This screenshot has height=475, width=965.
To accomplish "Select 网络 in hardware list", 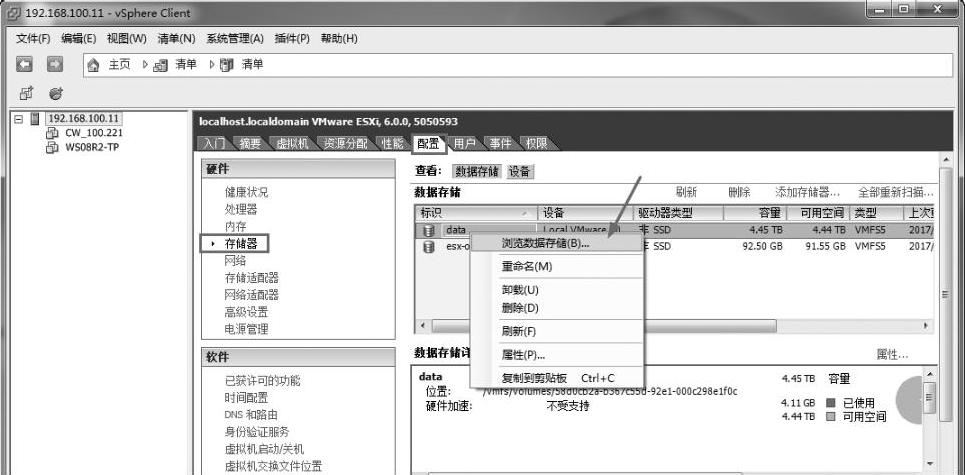I will [235, 260].
